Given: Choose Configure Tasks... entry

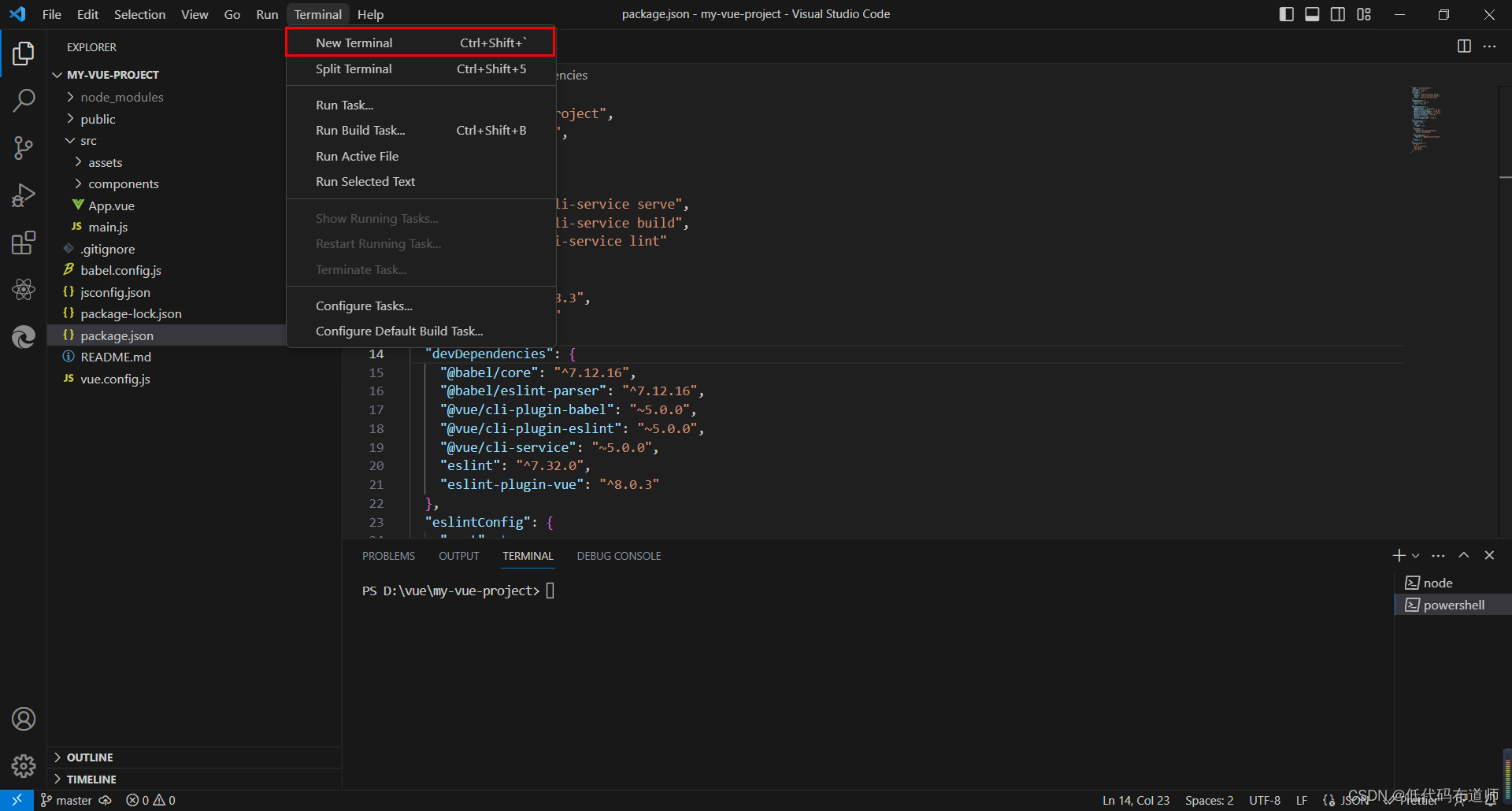Looking at the screenshot, I should point(421,306).
